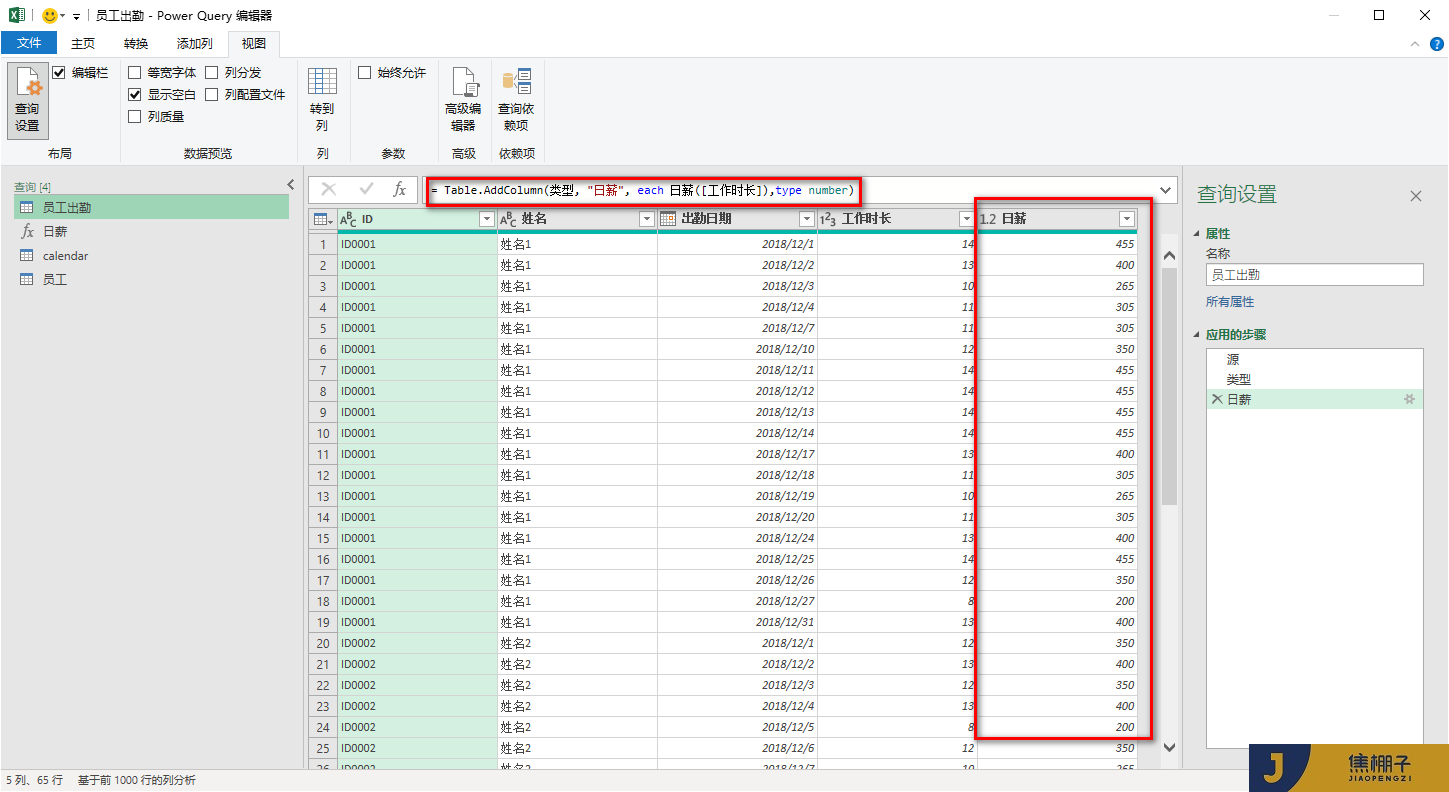Open the 工作时长 column filter dropdown
Screen dimensions: 1449x792
[967, 219]
